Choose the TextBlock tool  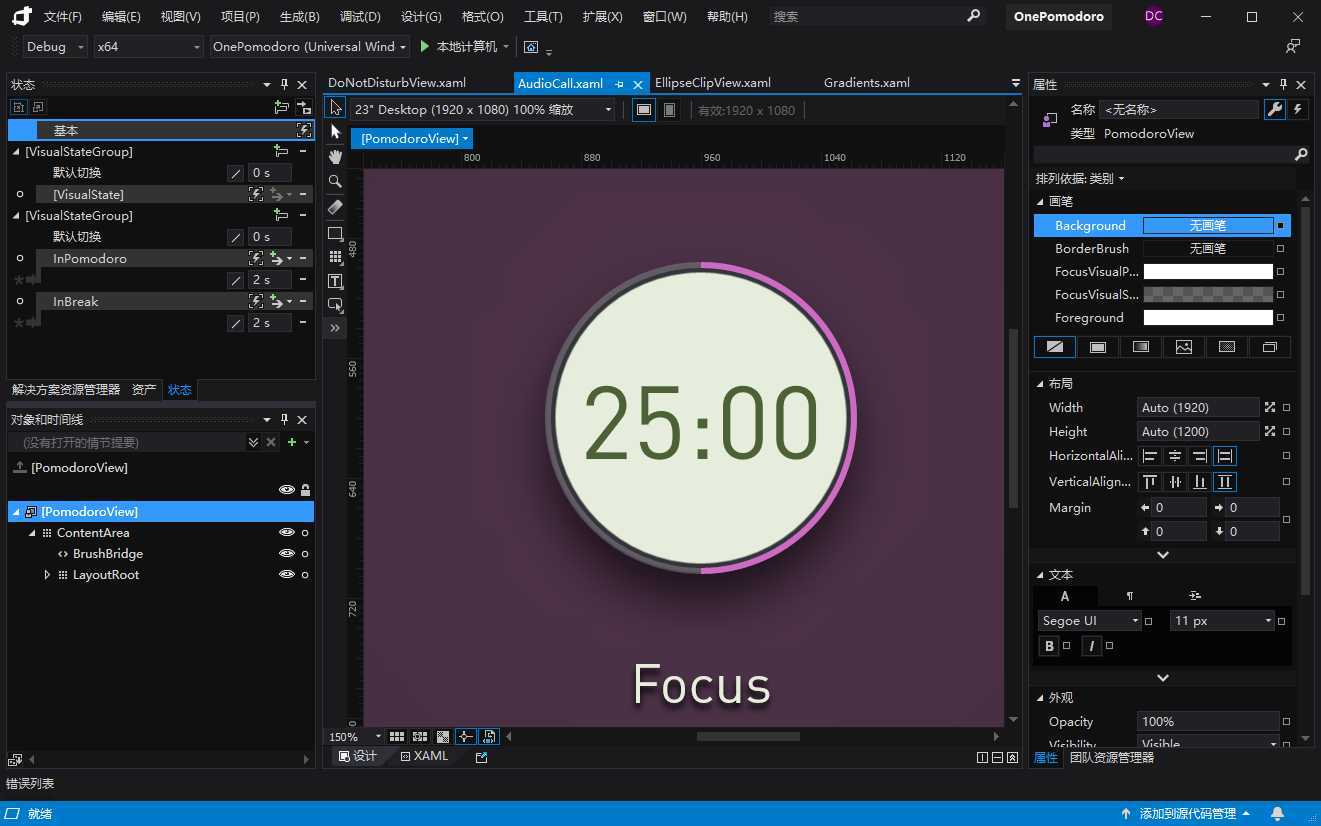point(335,281)
